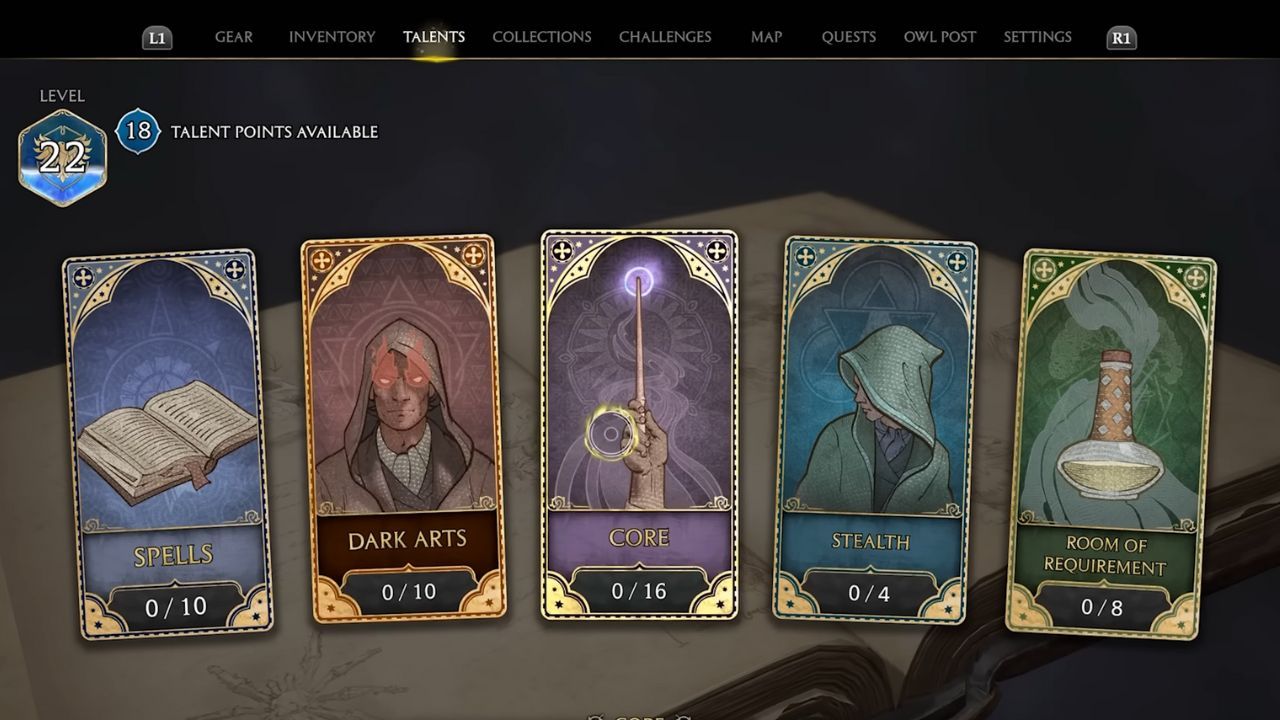This screenshot has width=1280, height=720.
Task: Click the Dark Arts card title
Action: click(x=407, y=540)
